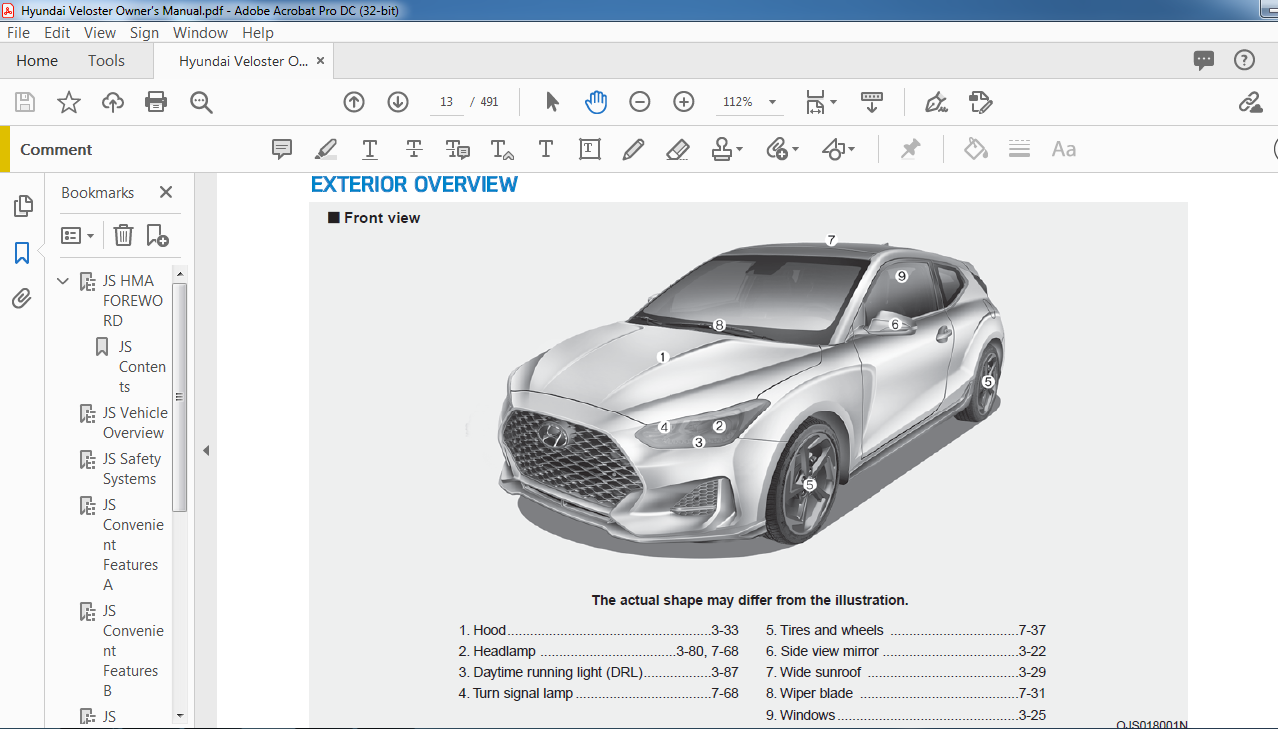Switch to the Home tab

point(37,61)
